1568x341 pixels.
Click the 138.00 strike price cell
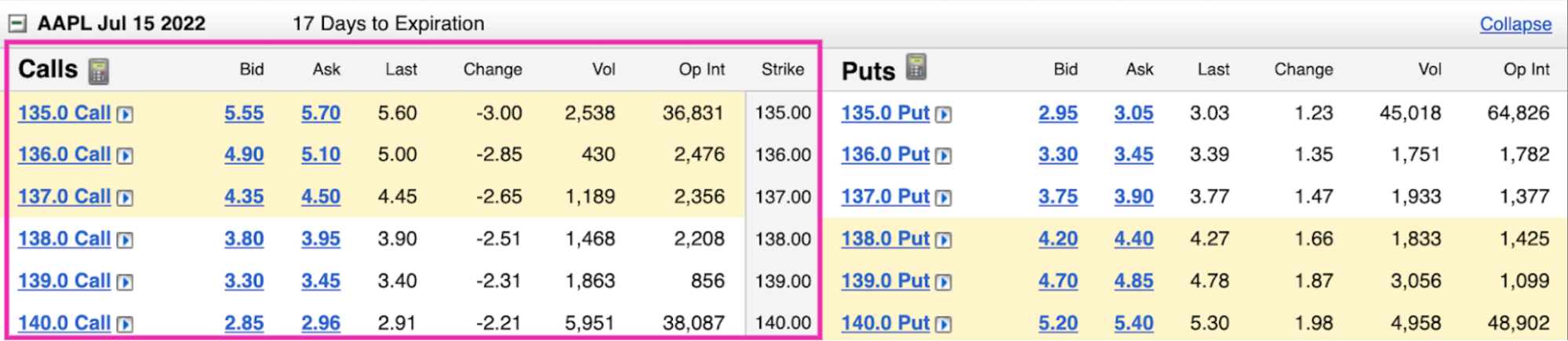[x=782, y=238]
